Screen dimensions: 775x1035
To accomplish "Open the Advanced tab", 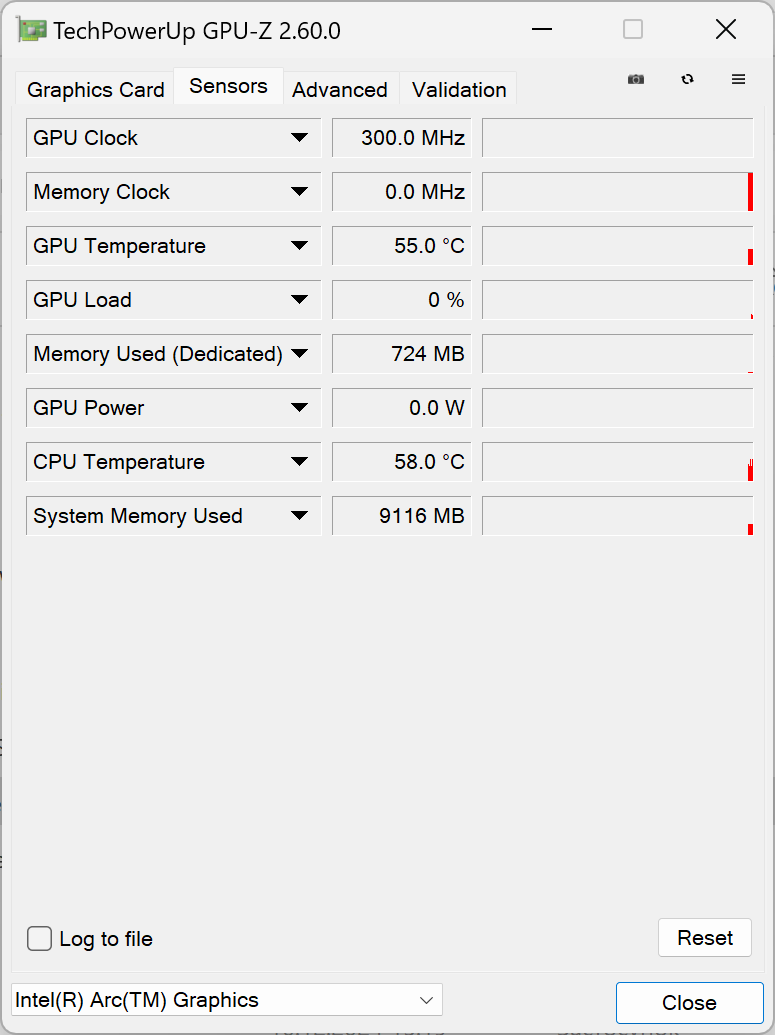I will coord(340,90).
